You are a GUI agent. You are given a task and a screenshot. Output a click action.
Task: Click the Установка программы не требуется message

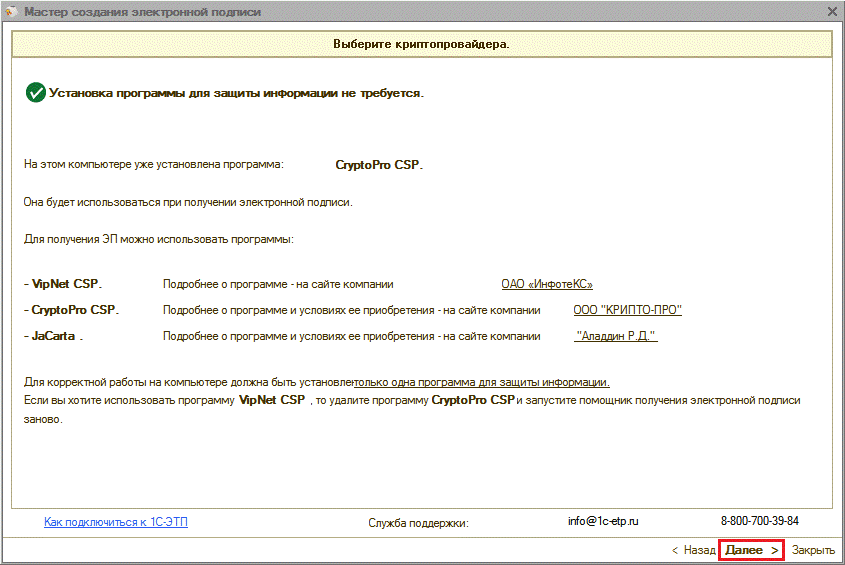(x=237, y=93)
